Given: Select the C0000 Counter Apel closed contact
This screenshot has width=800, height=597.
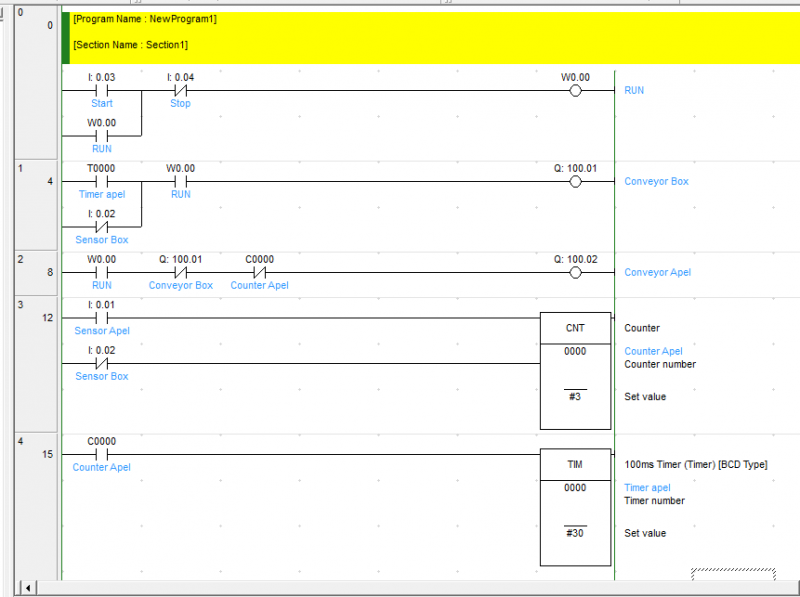Looking at the screenshot, I should coord(260,272).
